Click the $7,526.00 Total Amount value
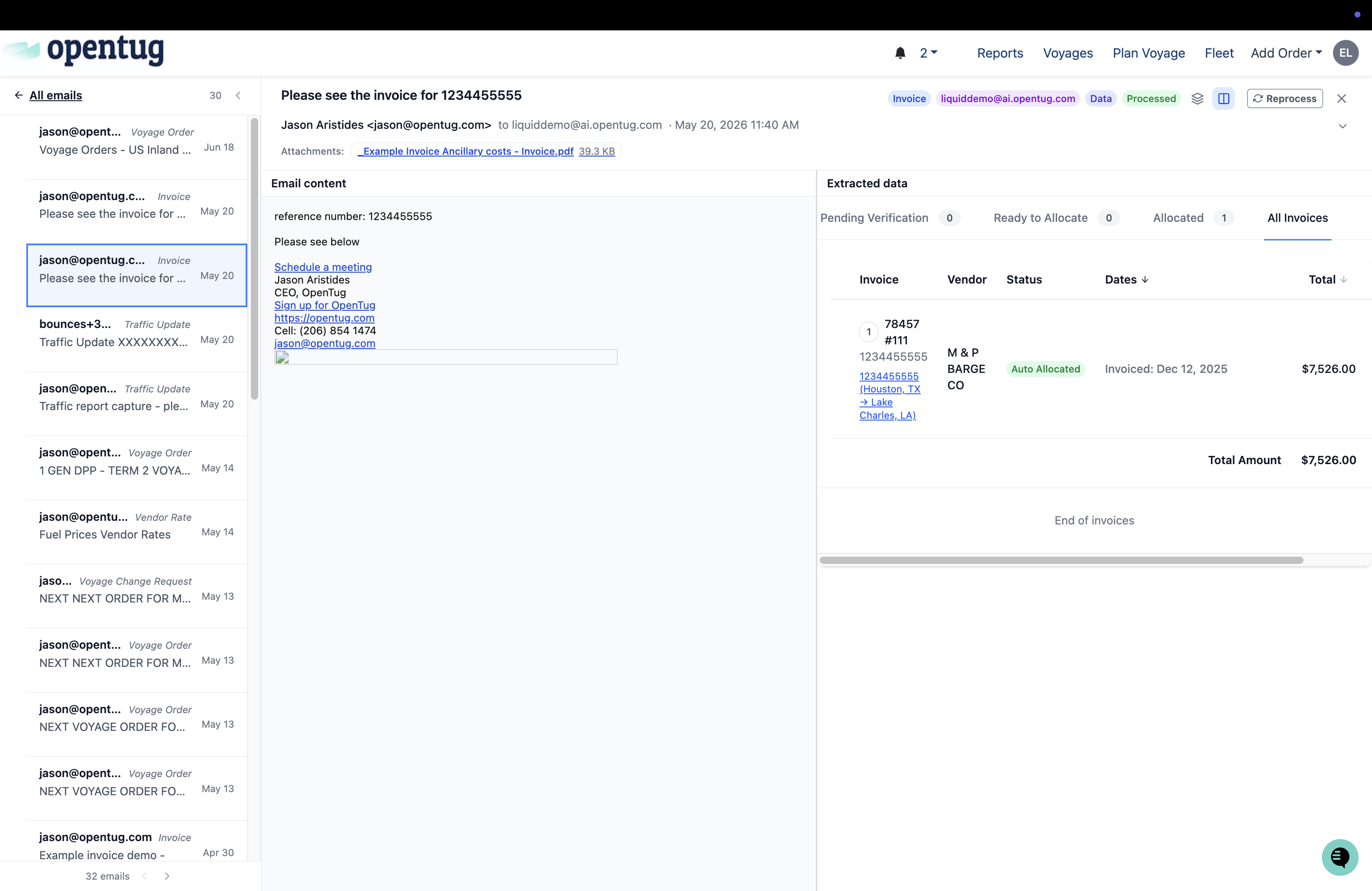 click(x=1328, y=460)
